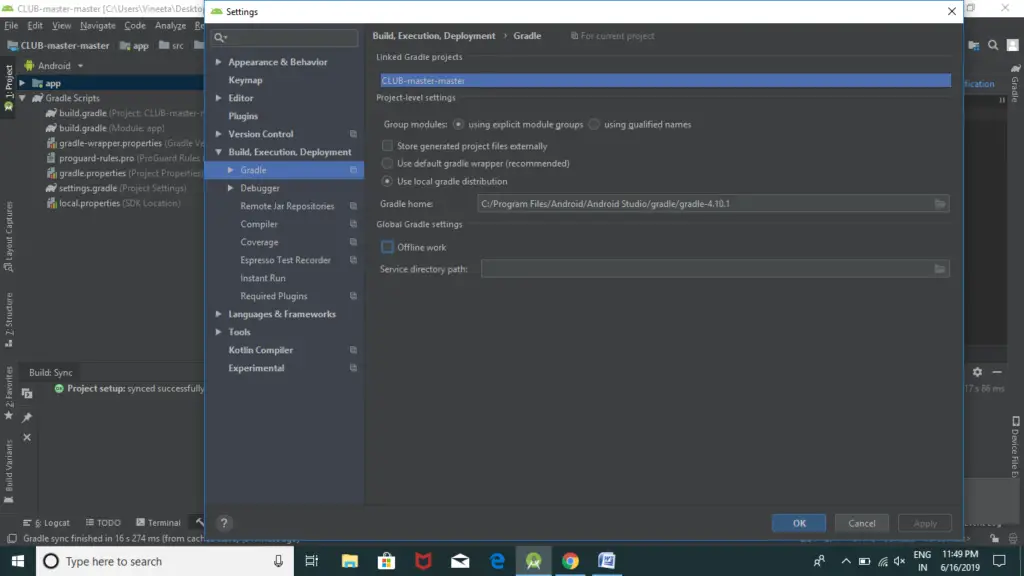Open File Explorer from the taskbar
The image size is (1024, 576).
[x=349, y=561]
